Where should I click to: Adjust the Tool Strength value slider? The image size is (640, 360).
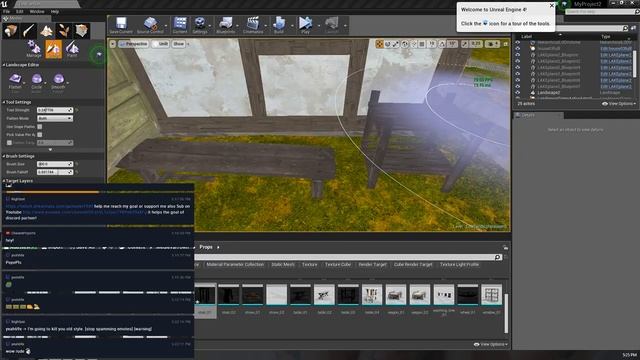55,110
